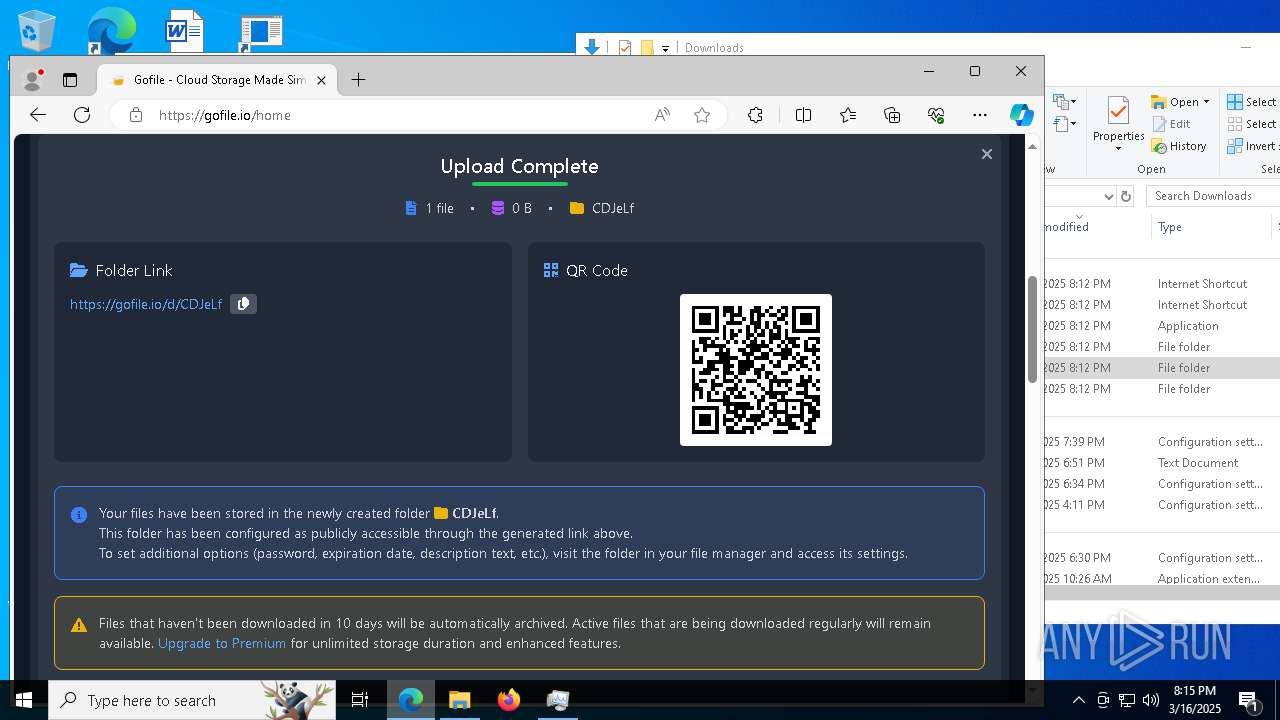Click the Edge profile icon
This screenshot has width=1280, height=720.
(33, 80)
